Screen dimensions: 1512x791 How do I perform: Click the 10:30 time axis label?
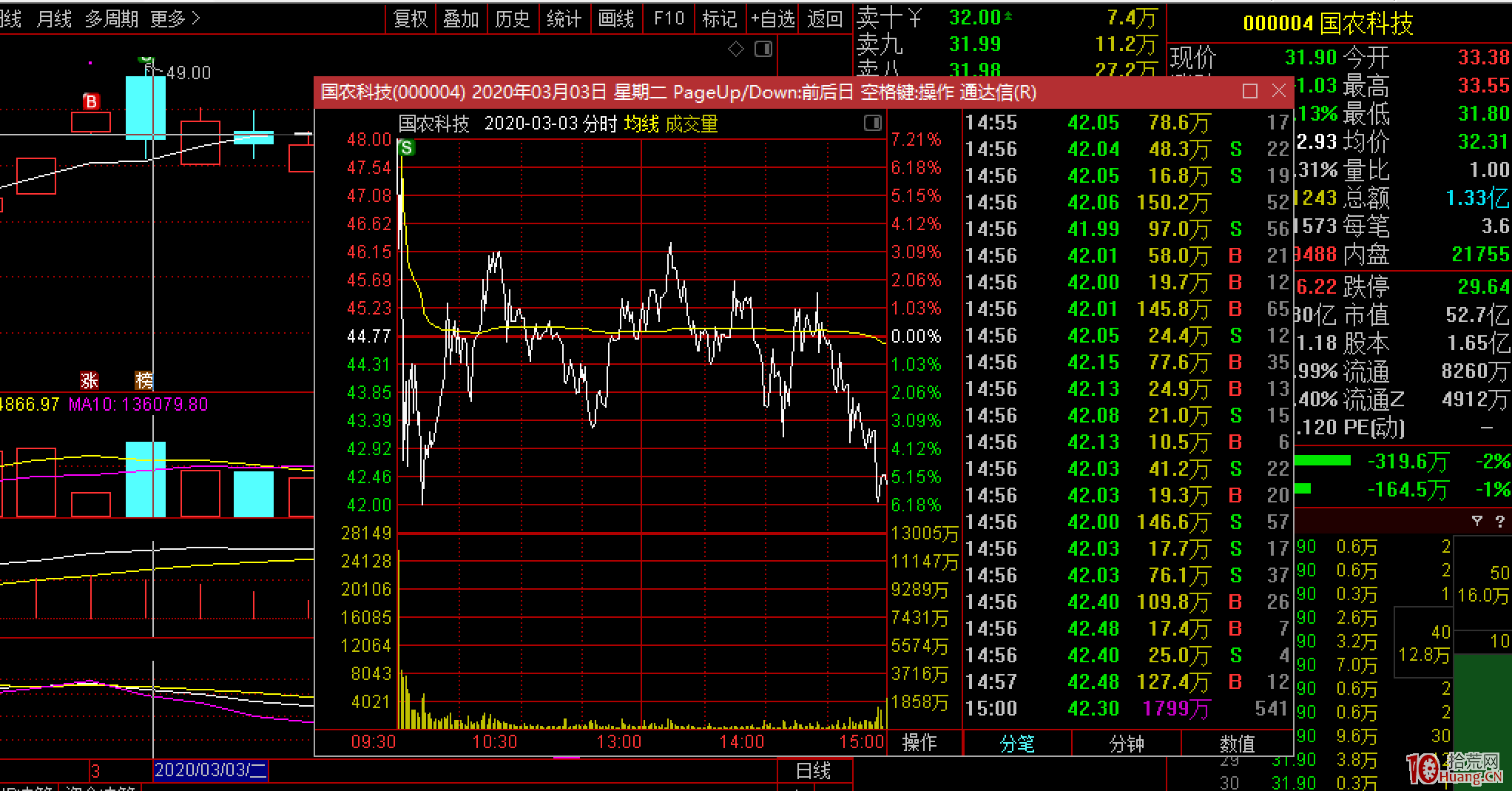(x=494, y=741)
